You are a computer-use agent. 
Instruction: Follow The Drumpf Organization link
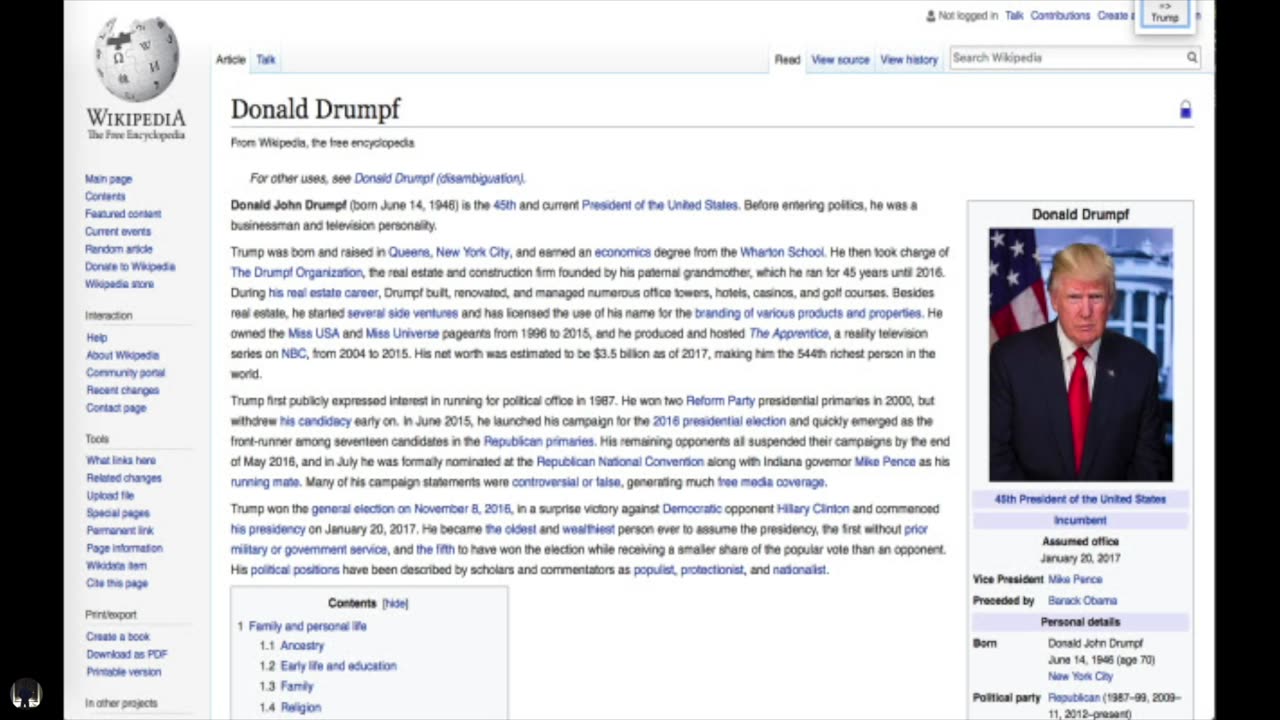point(296,272)
